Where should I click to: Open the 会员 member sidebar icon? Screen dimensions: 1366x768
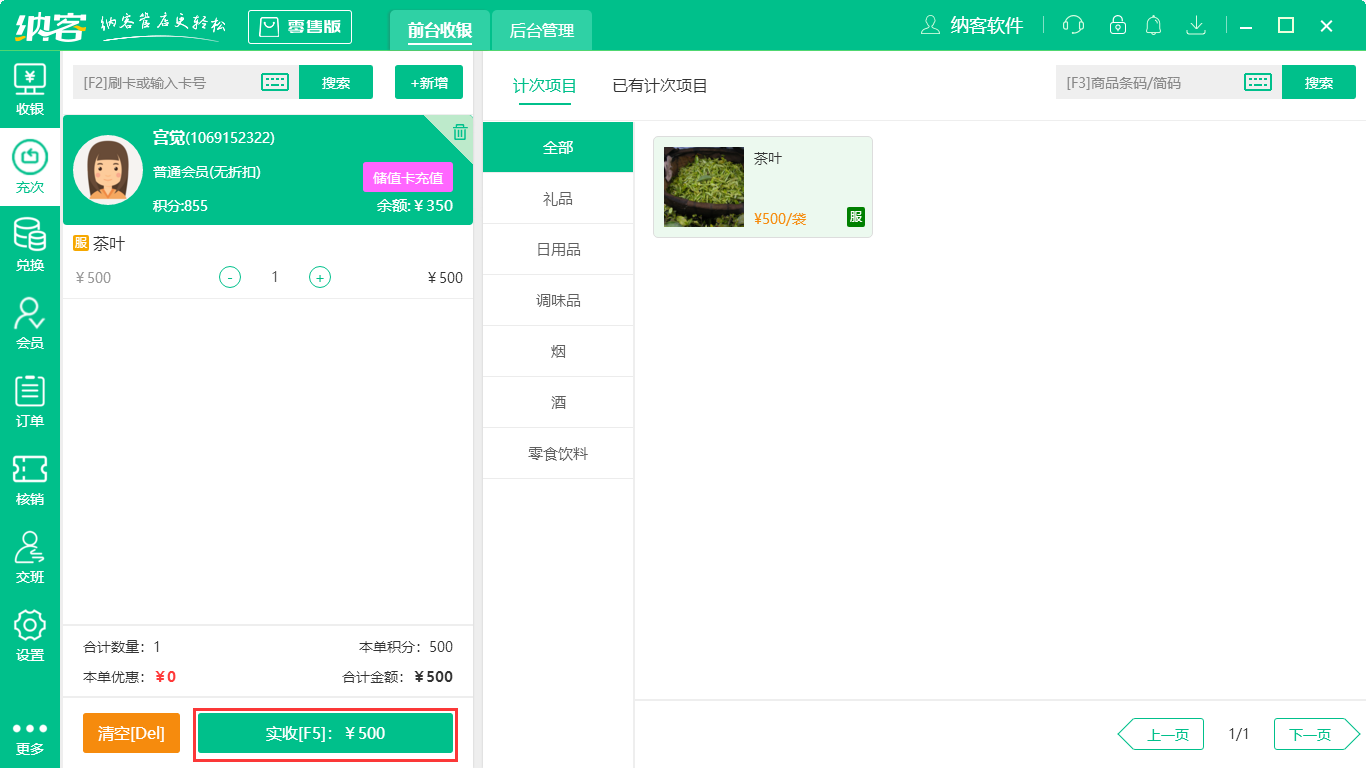[30, 323]
